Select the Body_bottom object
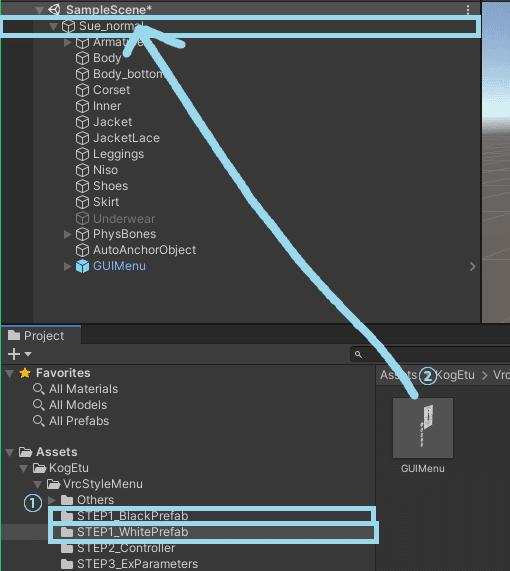510x571 pixels. click(x=128, y=74)
